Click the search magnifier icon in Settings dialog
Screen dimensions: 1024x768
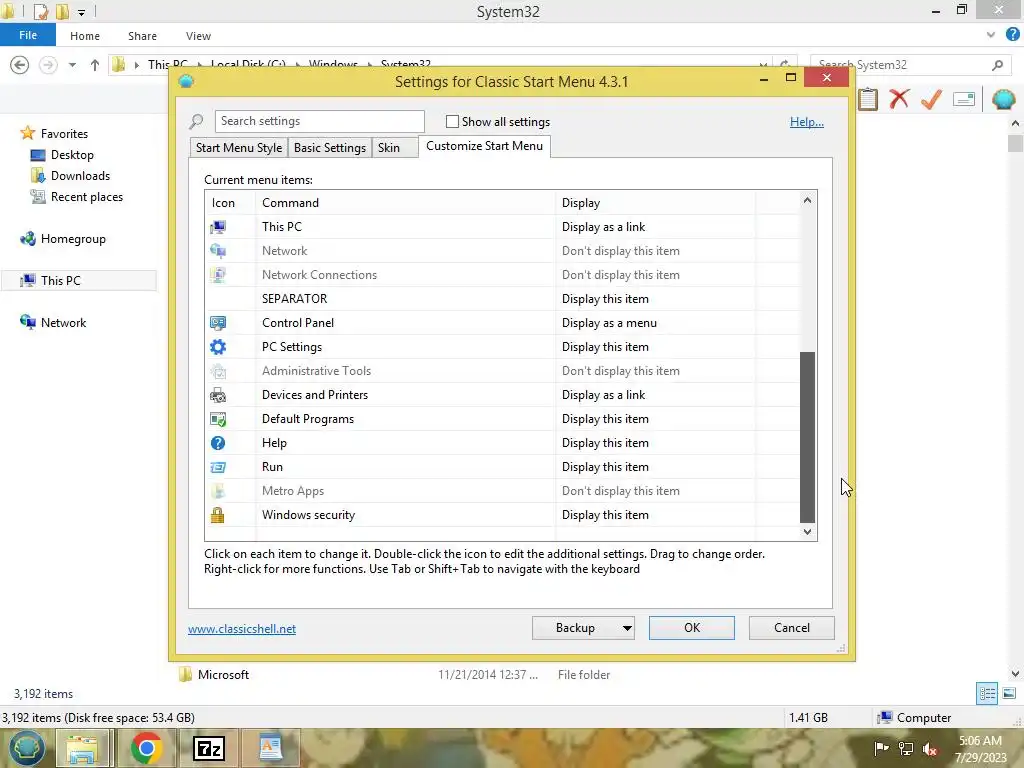[x=196, y=121]
